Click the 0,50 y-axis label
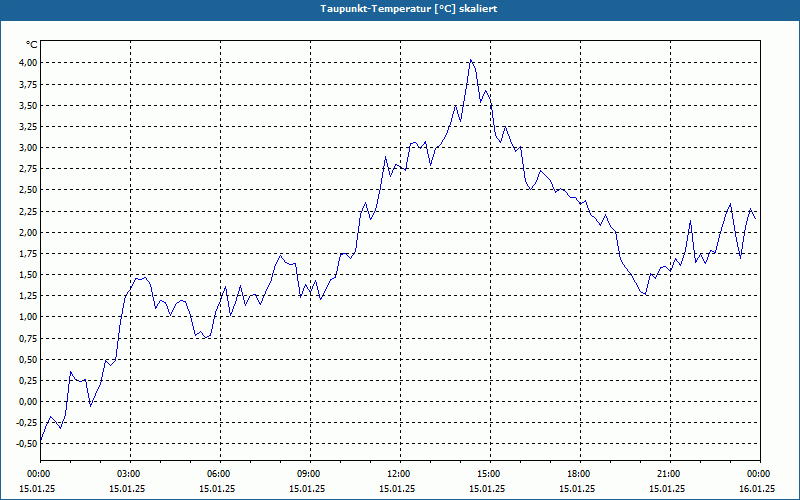800x500 pixels. [29, 360]
